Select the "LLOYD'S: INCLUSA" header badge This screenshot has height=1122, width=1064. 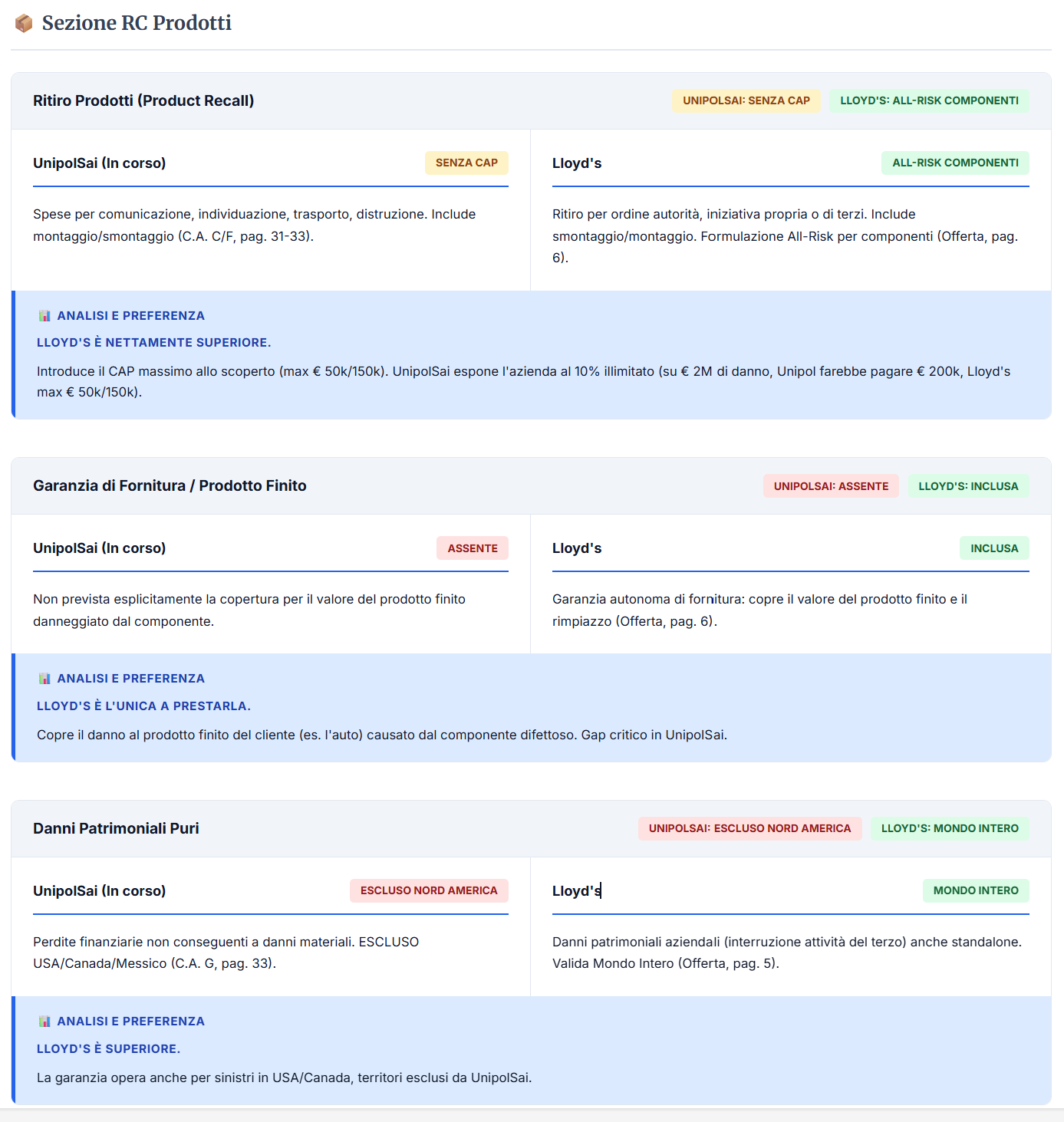pyautogui.click(x=968, y=486)
